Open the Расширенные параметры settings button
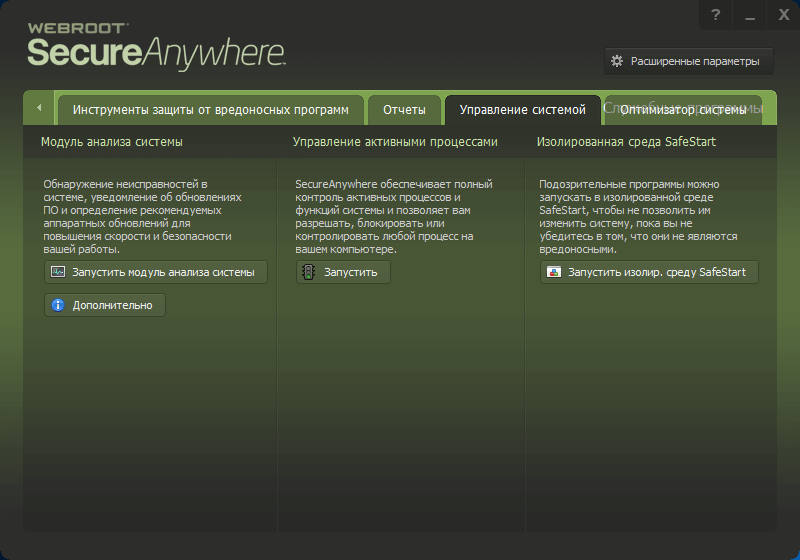The image size is (800, 560). pos(689,61)
